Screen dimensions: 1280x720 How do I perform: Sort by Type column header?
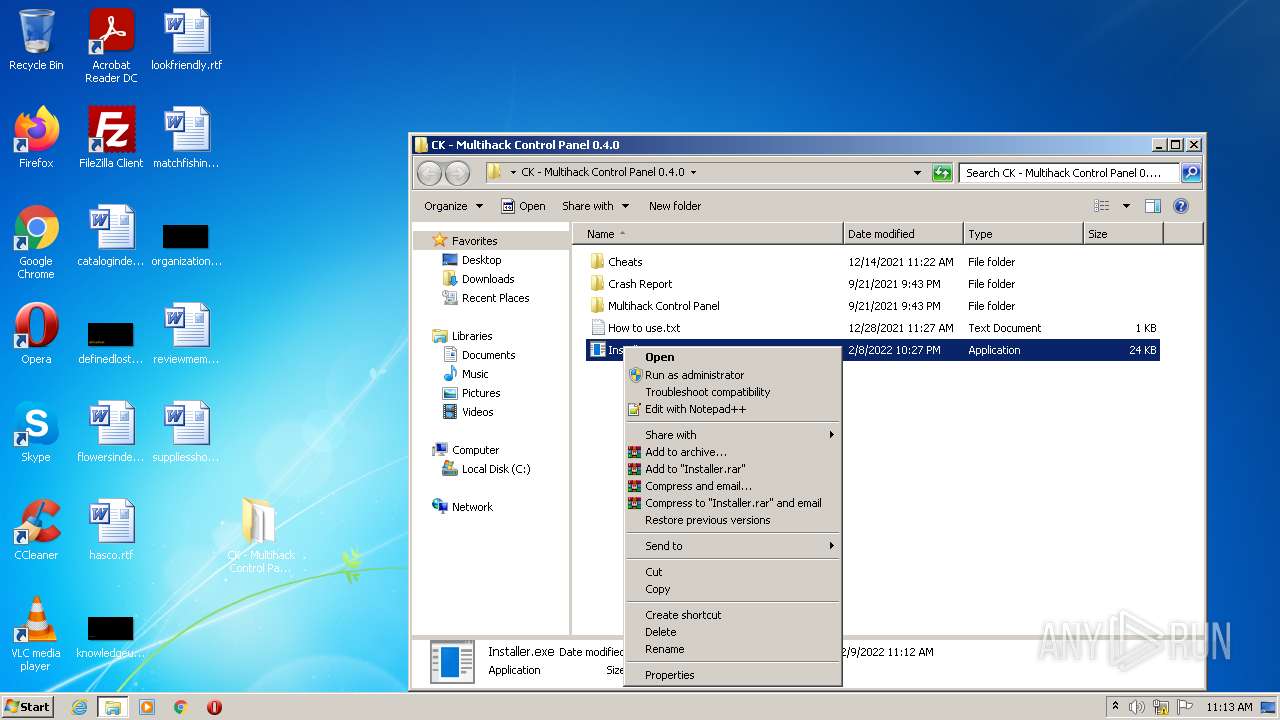1024,234
